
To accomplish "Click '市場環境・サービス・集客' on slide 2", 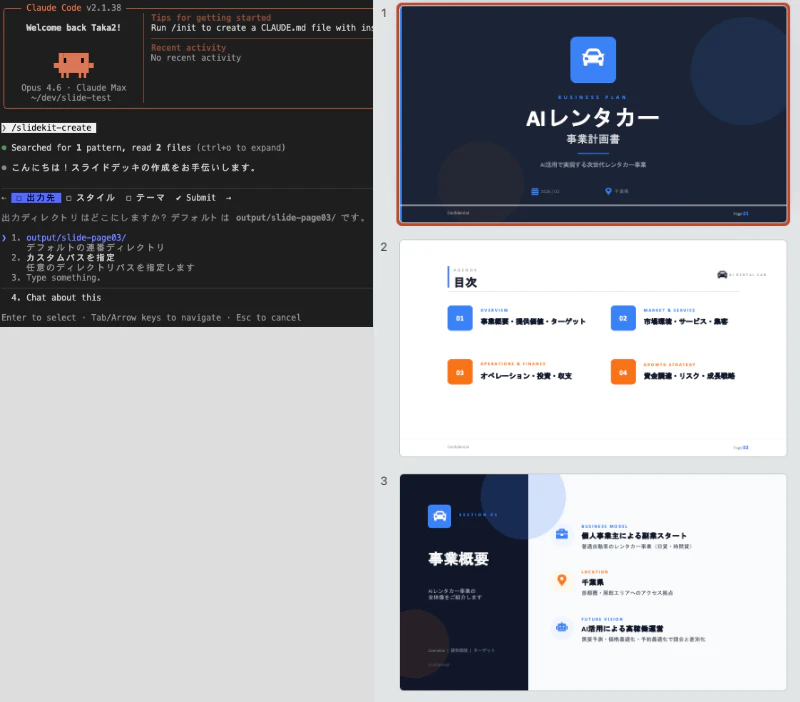I will 686,321.
